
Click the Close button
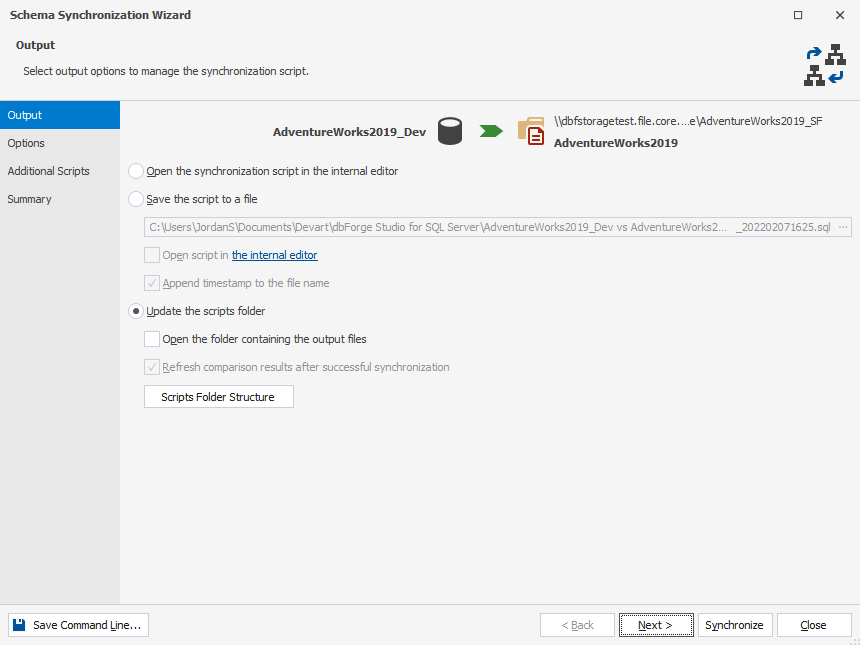coord(814,625)
